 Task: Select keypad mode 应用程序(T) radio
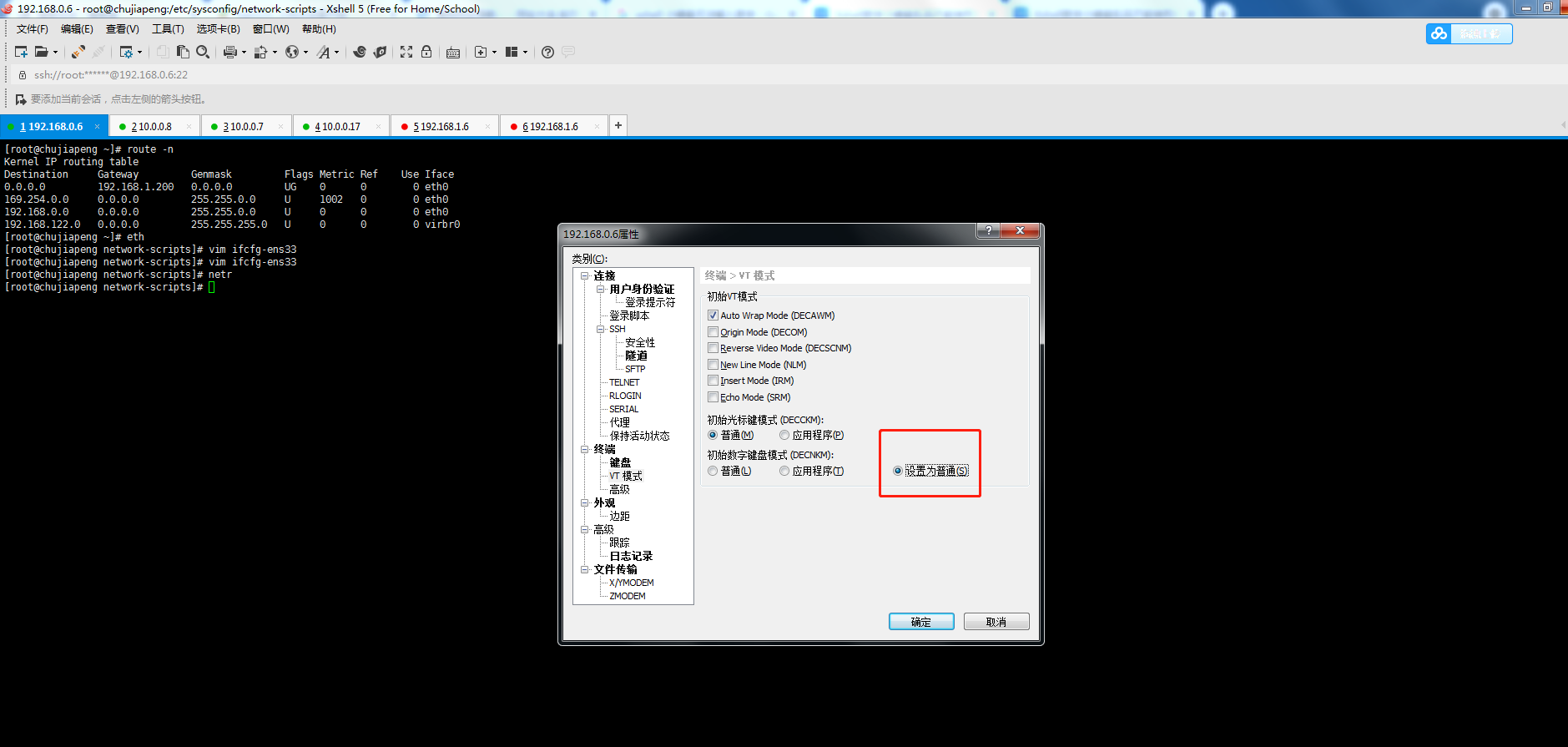pyautogui.click(x=784, y=471)
